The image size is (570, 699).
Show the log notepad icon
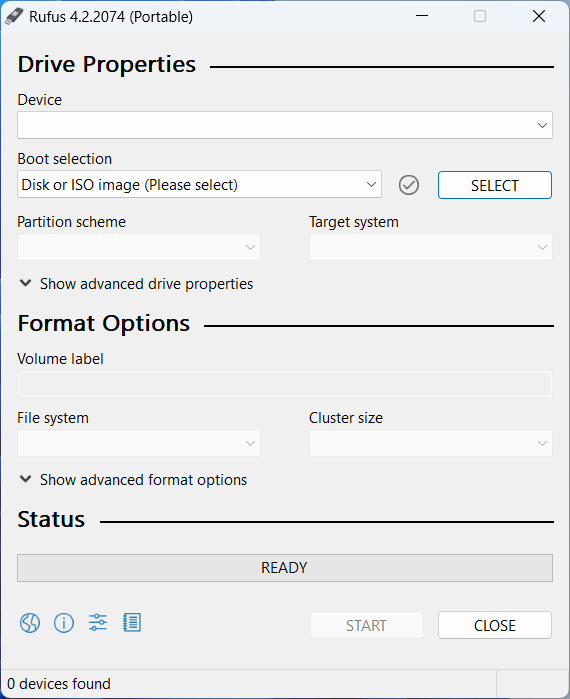click(x=132, y=623)
